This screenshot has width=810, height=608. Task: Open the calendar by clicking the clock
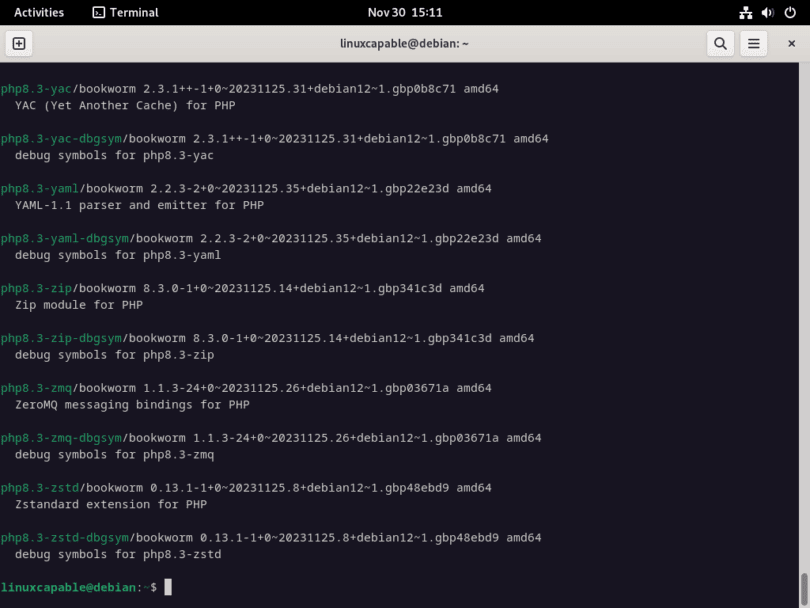tap(405, 12)
